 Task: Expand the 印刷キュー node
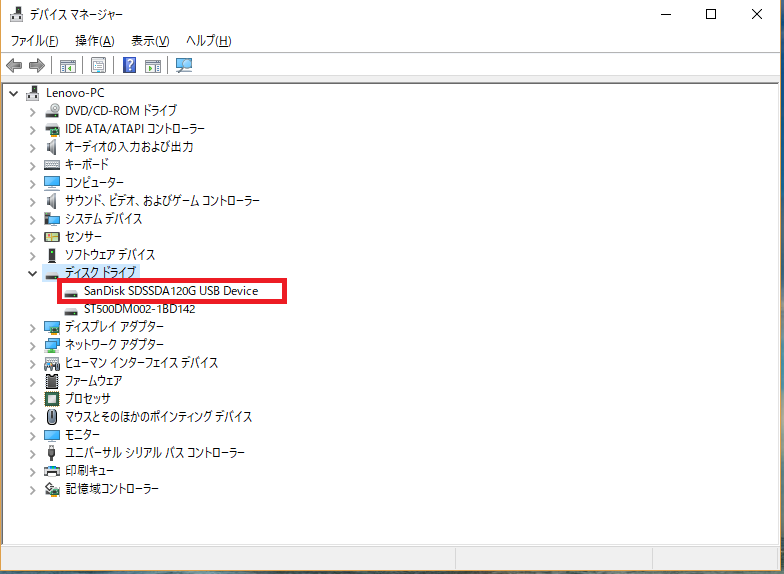(x=32, y=472)
